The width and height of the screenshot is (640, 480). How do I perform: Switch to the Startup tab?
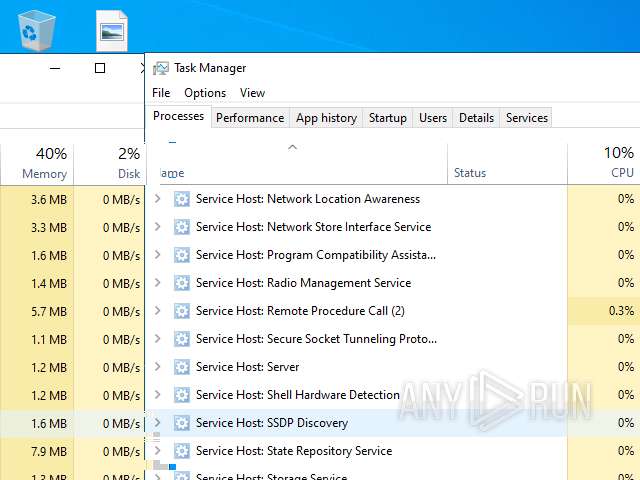[388, 118]
